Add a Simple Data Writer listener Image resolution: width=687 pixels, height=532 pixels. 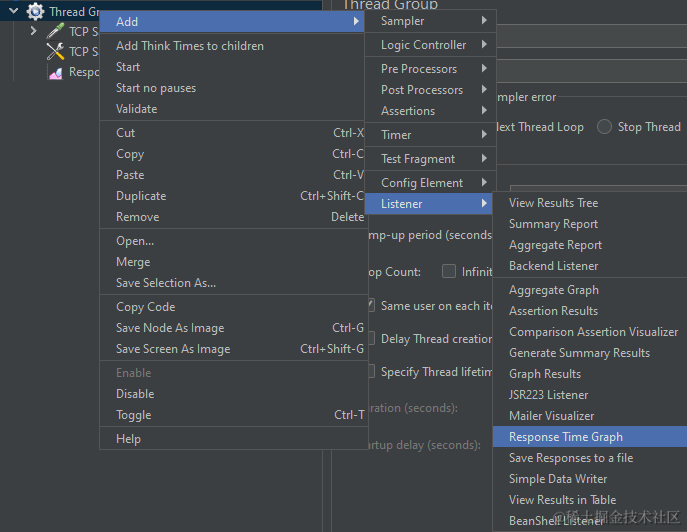tap(590, 479)
